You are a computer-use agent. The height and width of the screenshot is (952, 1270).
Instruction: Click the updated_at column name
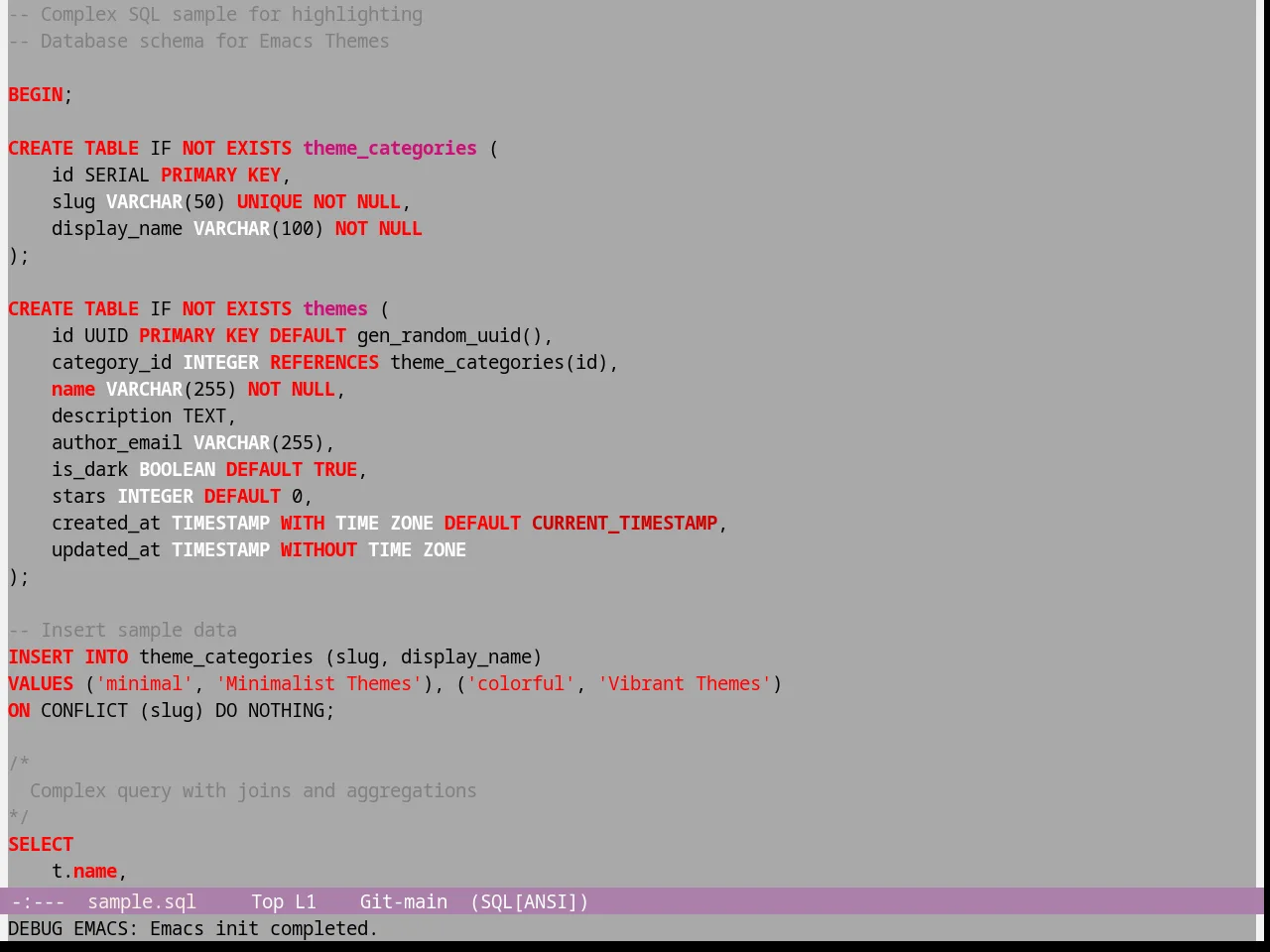[106, 550]
